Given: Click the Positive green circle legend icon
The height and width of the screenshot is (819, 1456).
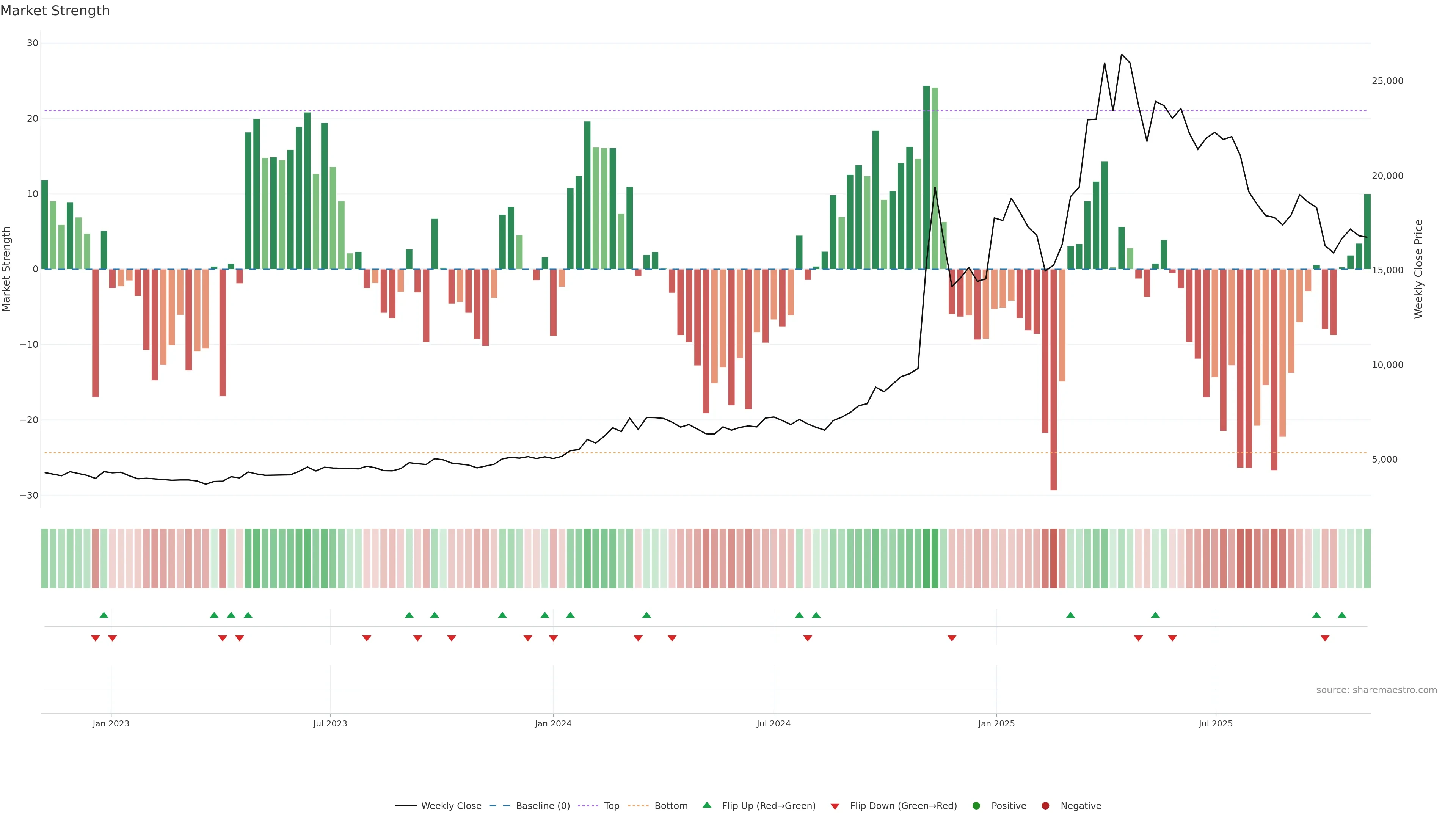Looking at the screenshot, I should click(x=976, y=806).
